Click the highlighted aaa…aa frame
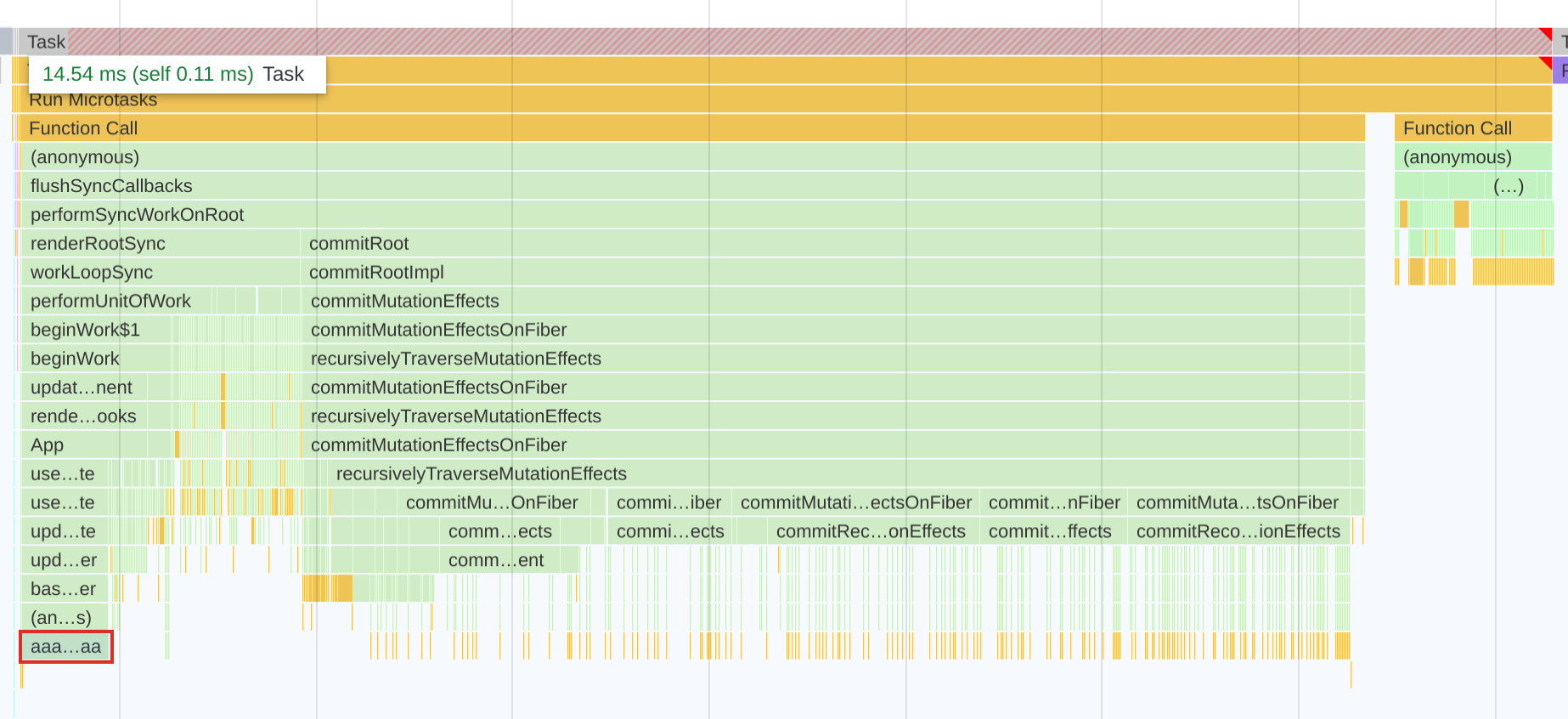1568x719 pixels. 66,647
